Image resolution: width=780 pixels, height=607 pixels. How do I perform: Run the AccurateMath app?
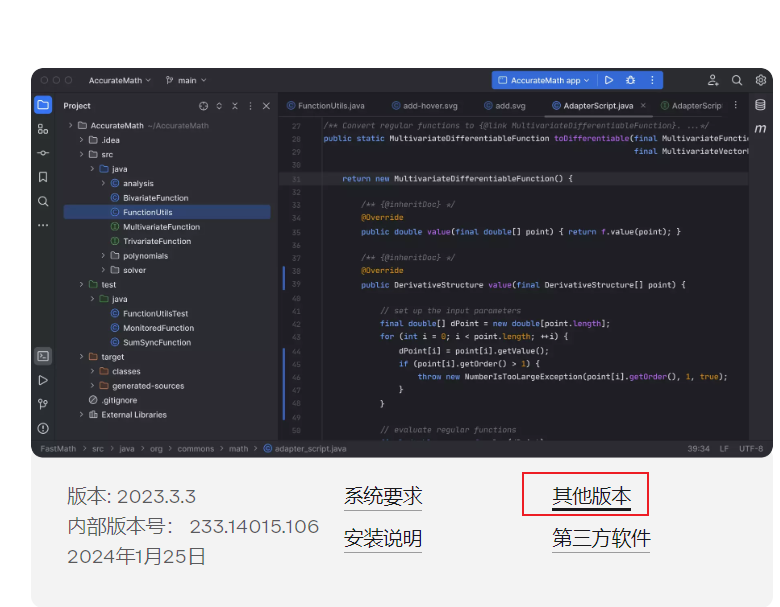[609, 80]
